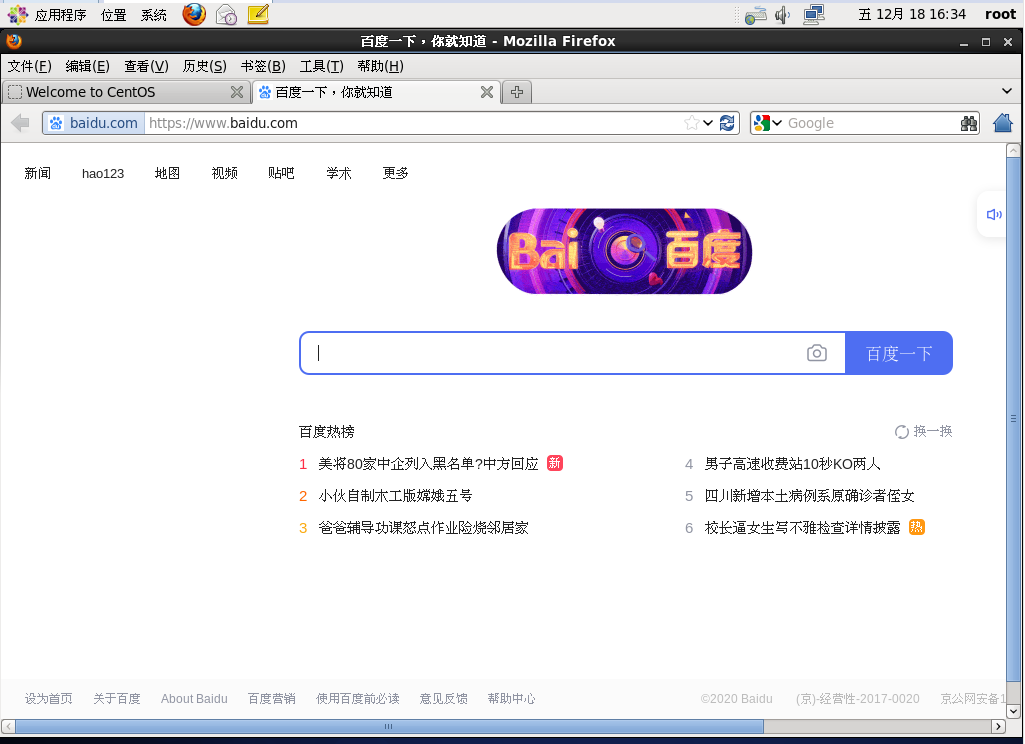The width and height of the screenshot is (1025, 744).
Task: Click the 关于百度 footer link
Action: [117, 699]
